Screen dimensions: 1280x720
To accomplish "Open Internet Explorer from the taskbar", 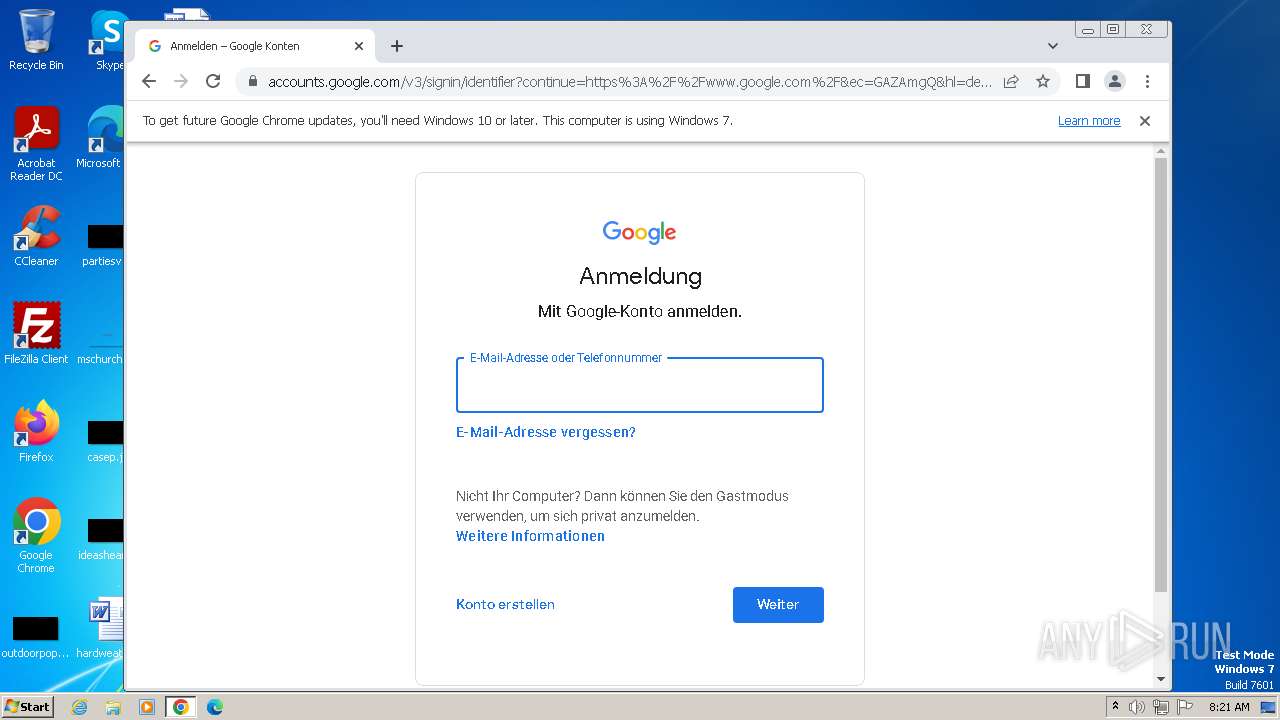I will [x=80, y=707].
